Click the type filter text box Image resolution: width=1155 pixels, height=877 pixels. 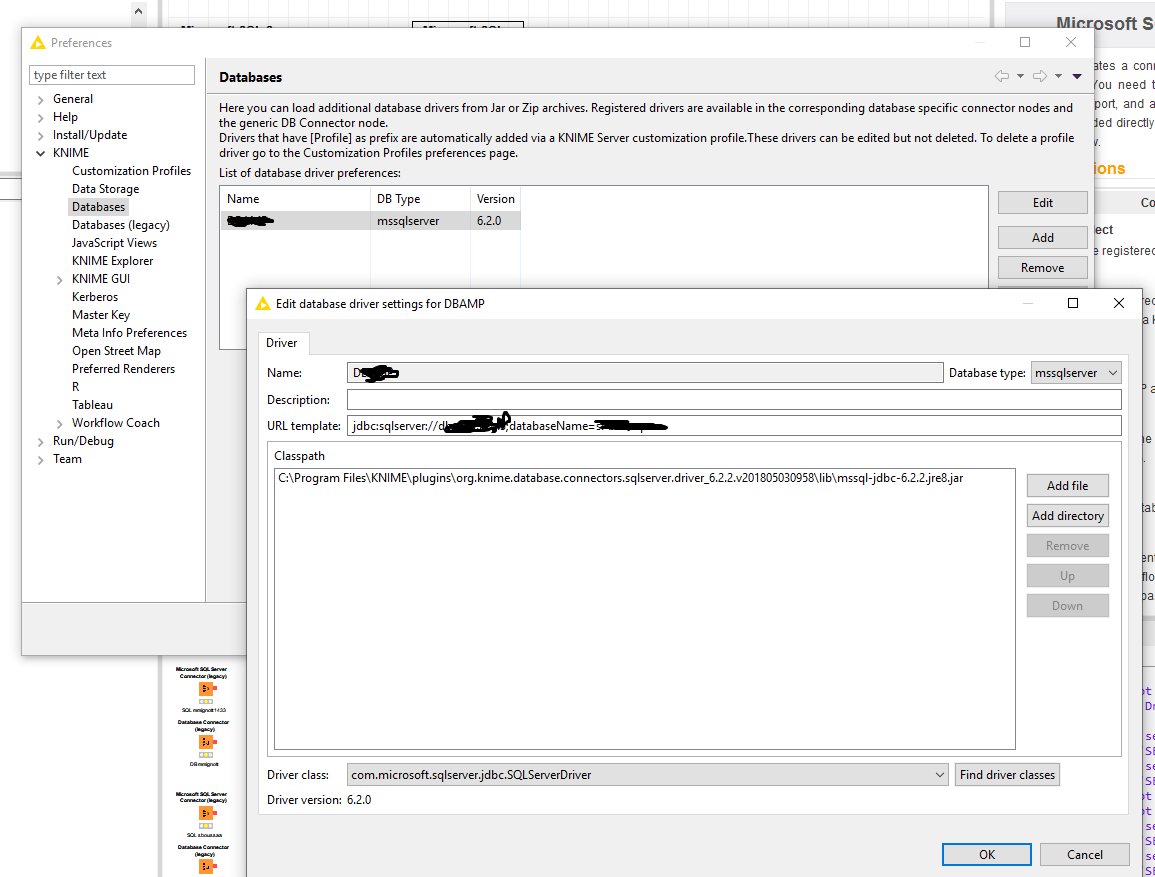click(x=111, y=75)
